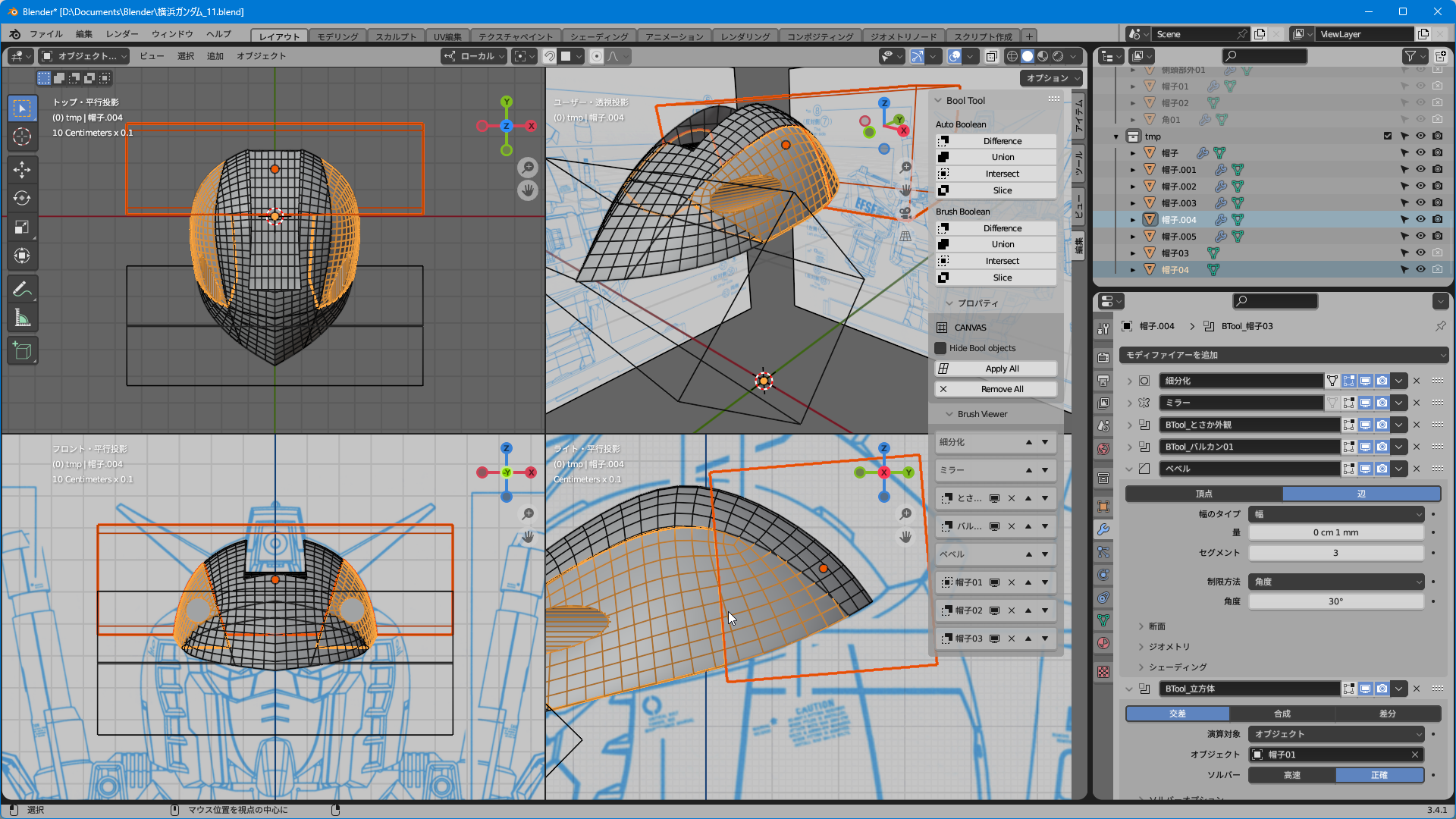Expand the ジオメトリ section
Screen dimensions: 1456x819
tap(1169, 647)
